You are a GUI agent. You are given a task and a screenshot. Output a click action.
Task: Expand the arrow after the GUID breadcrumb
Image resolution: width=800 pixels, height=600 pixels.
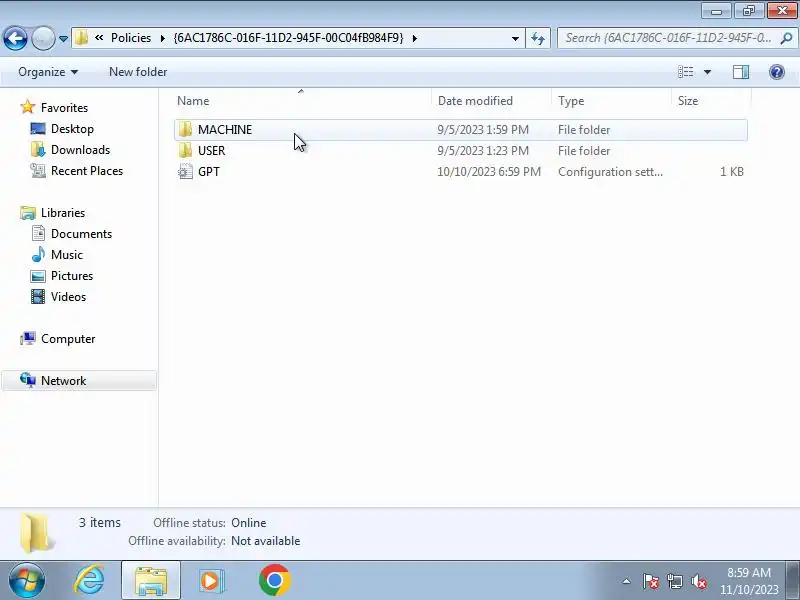pyautogui.click(x=414, y=38)
